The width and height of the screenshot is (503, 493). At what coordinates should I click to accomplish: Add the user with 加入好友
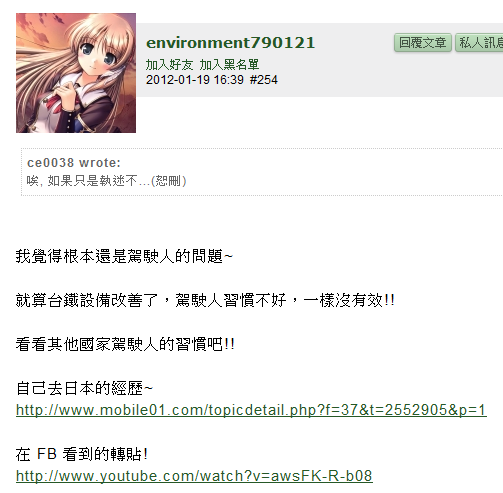169,65
